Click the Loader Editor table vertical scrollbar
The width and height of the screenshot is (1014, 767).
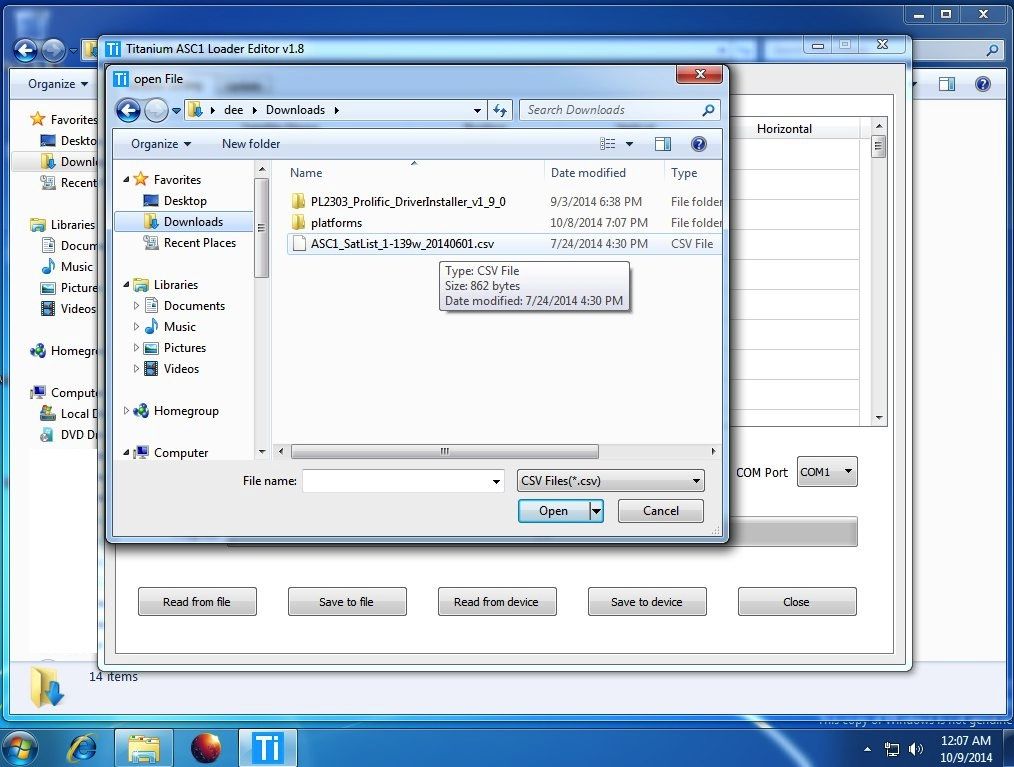(x=878, y=147)
